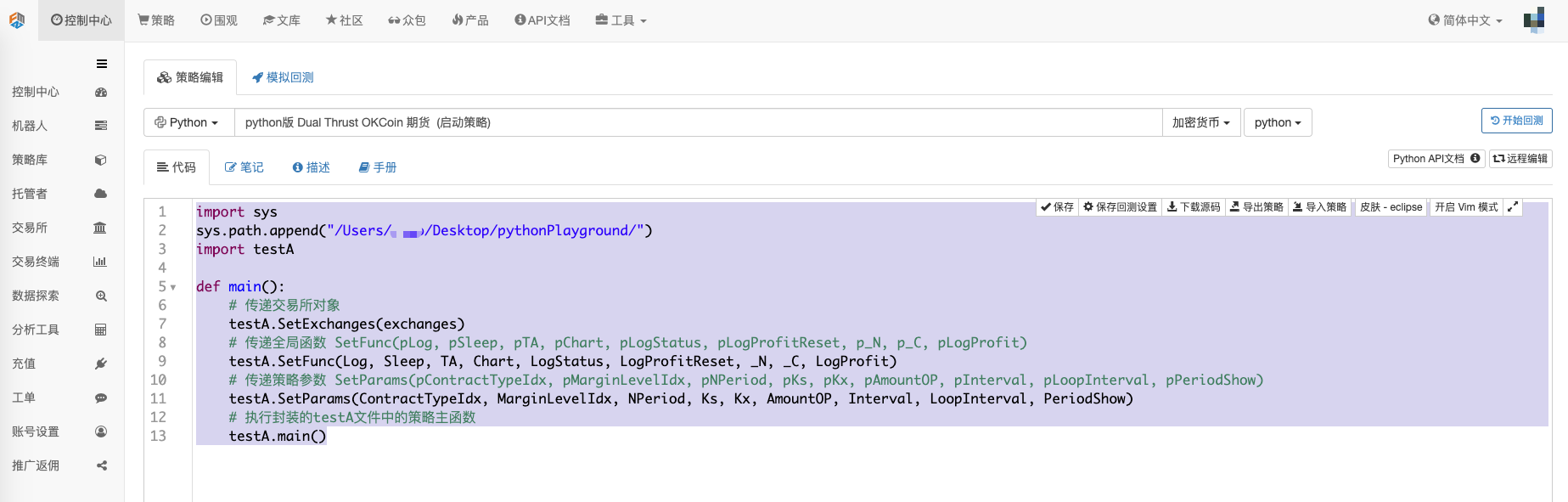Click the fullscreen expand icon in editor toolbar
This screenshot has height=502, width=1568.
pyautogui.click(x=1513, y=207)
